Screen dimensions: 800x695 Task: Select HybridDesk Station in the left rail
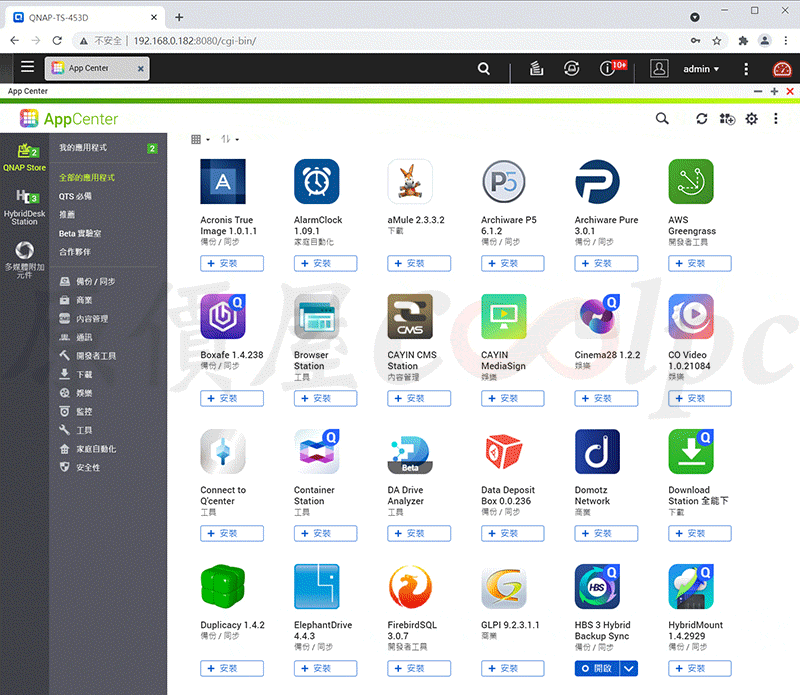click(24, 208)
